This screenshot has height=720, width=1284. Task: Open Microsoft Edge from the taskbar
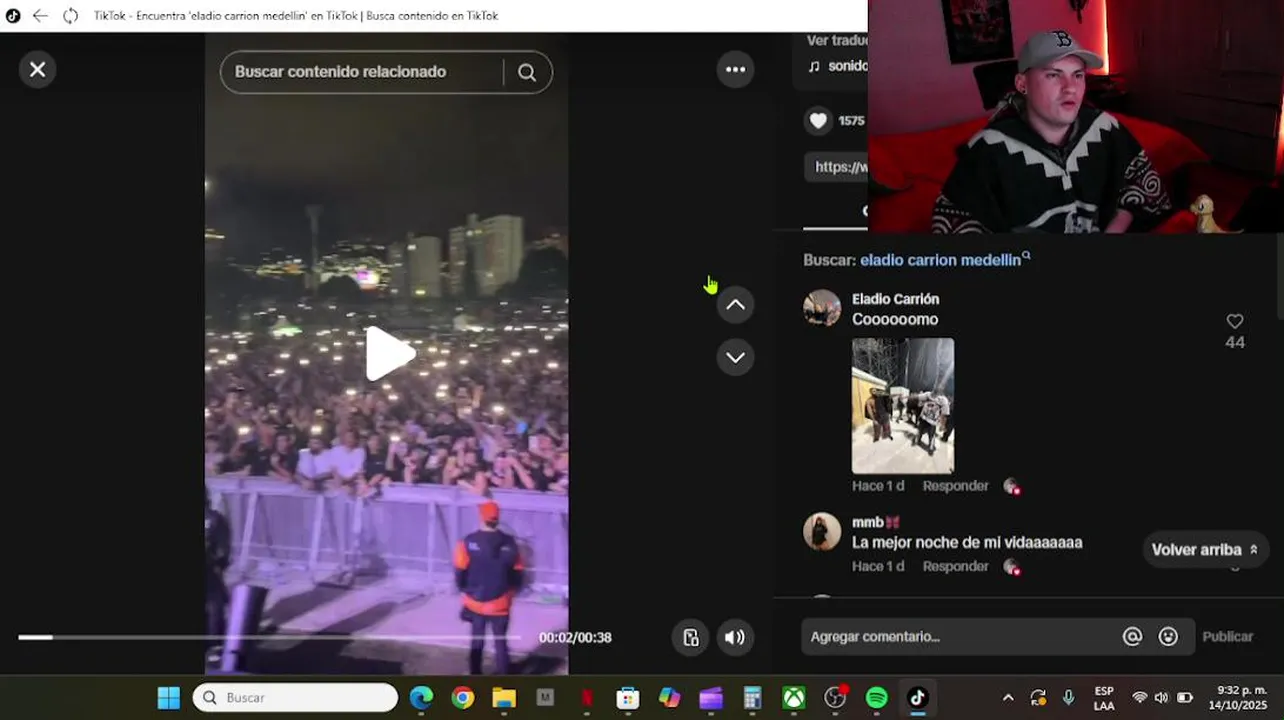click(x=421, y=698)
